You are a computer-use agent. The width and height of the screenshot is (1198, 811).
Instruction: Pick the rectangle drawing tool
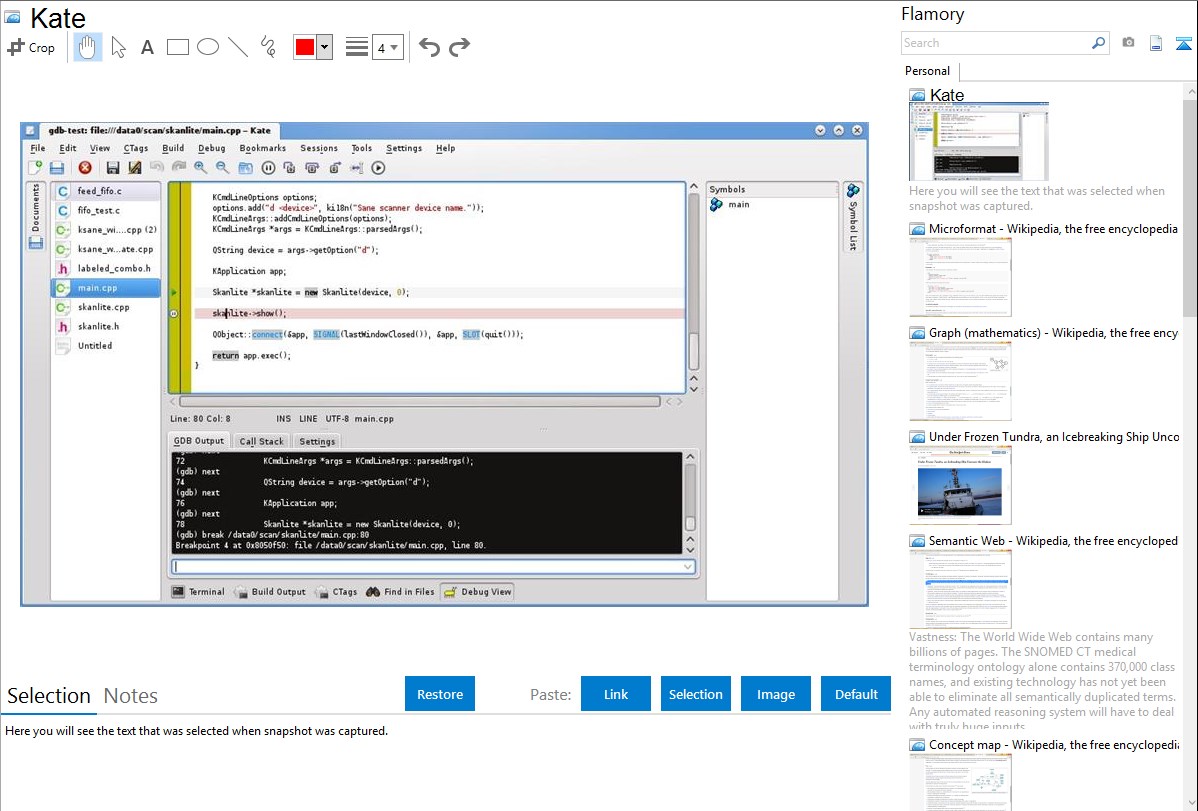177,47
